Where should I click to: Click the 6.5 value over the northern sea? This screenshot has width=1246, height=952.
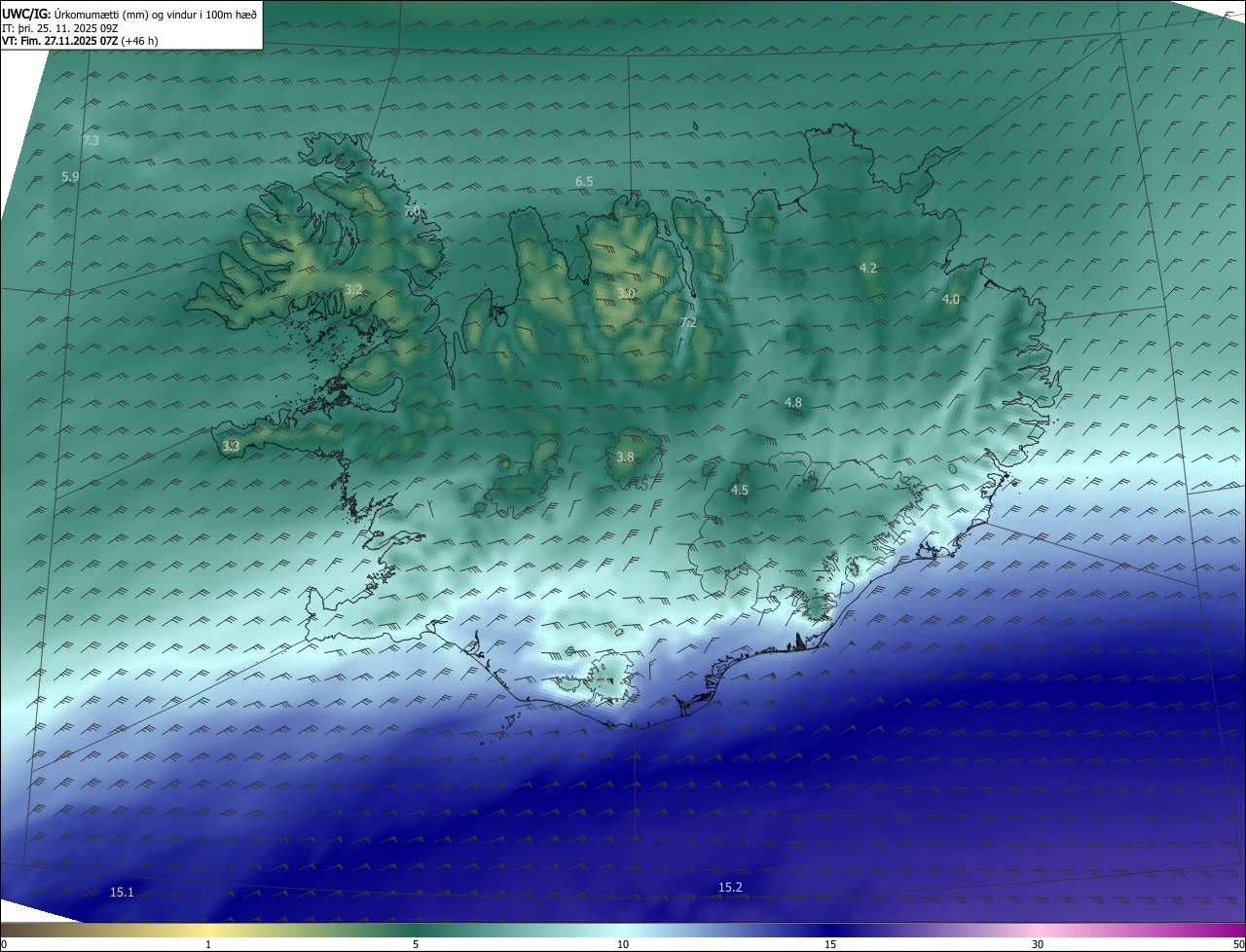pyautogui.click(x=584, y=182)
